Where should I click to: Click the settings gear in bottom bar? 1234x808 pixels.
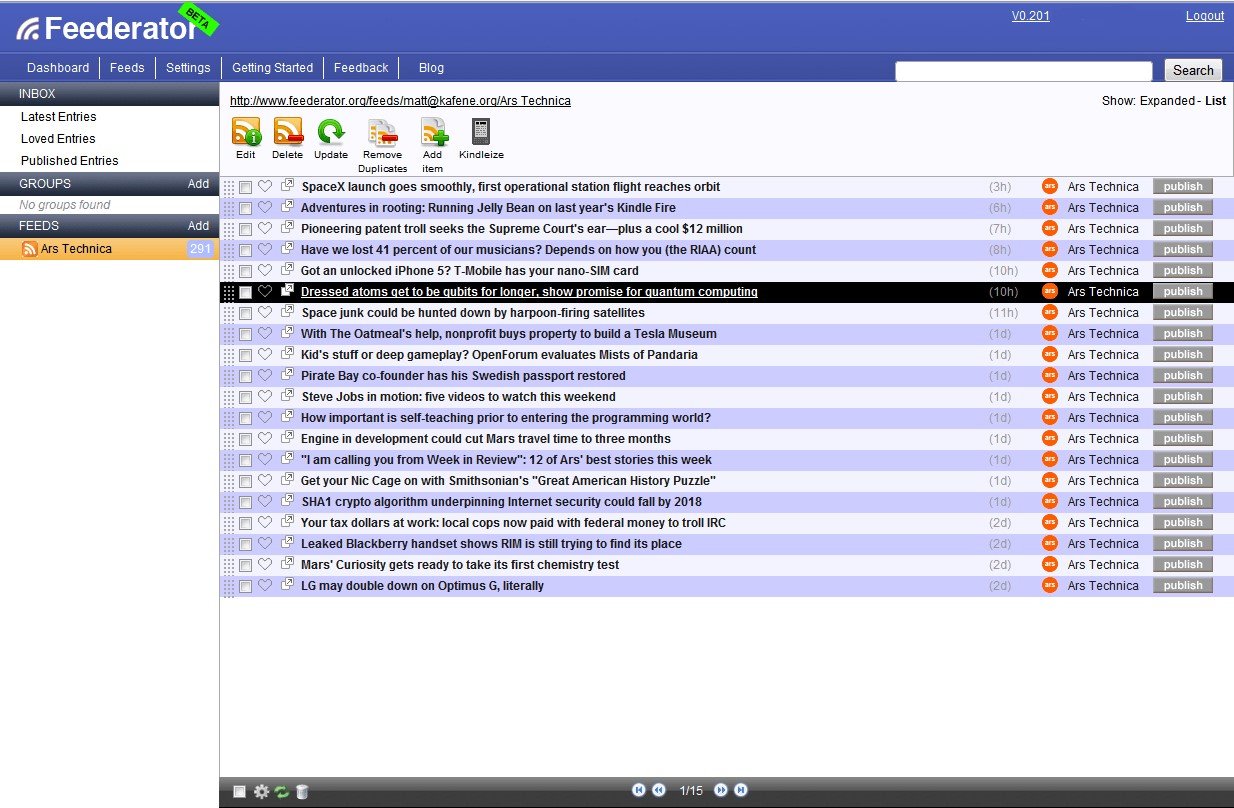[261, 791]
